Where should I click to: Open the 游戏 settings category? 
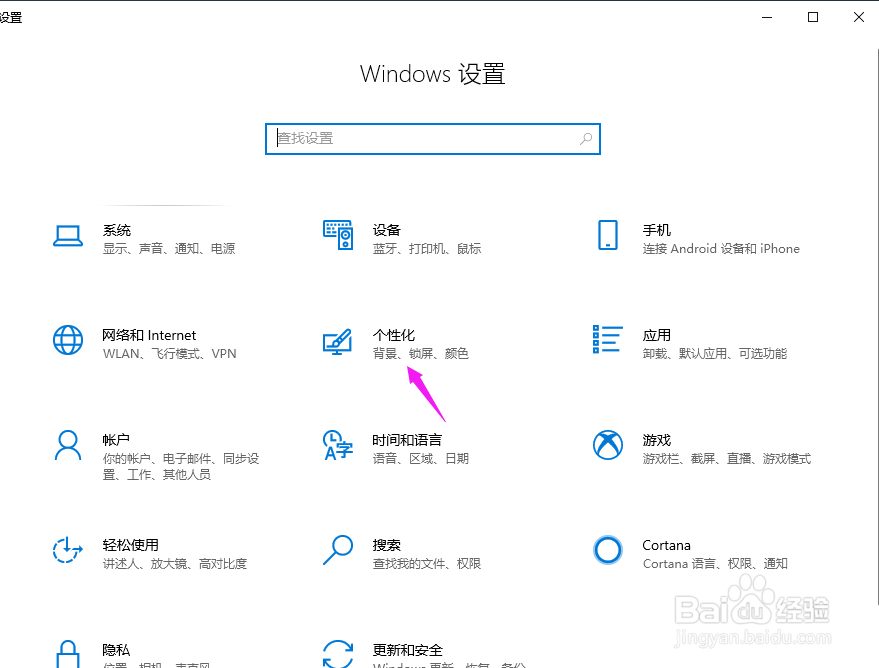656,440
